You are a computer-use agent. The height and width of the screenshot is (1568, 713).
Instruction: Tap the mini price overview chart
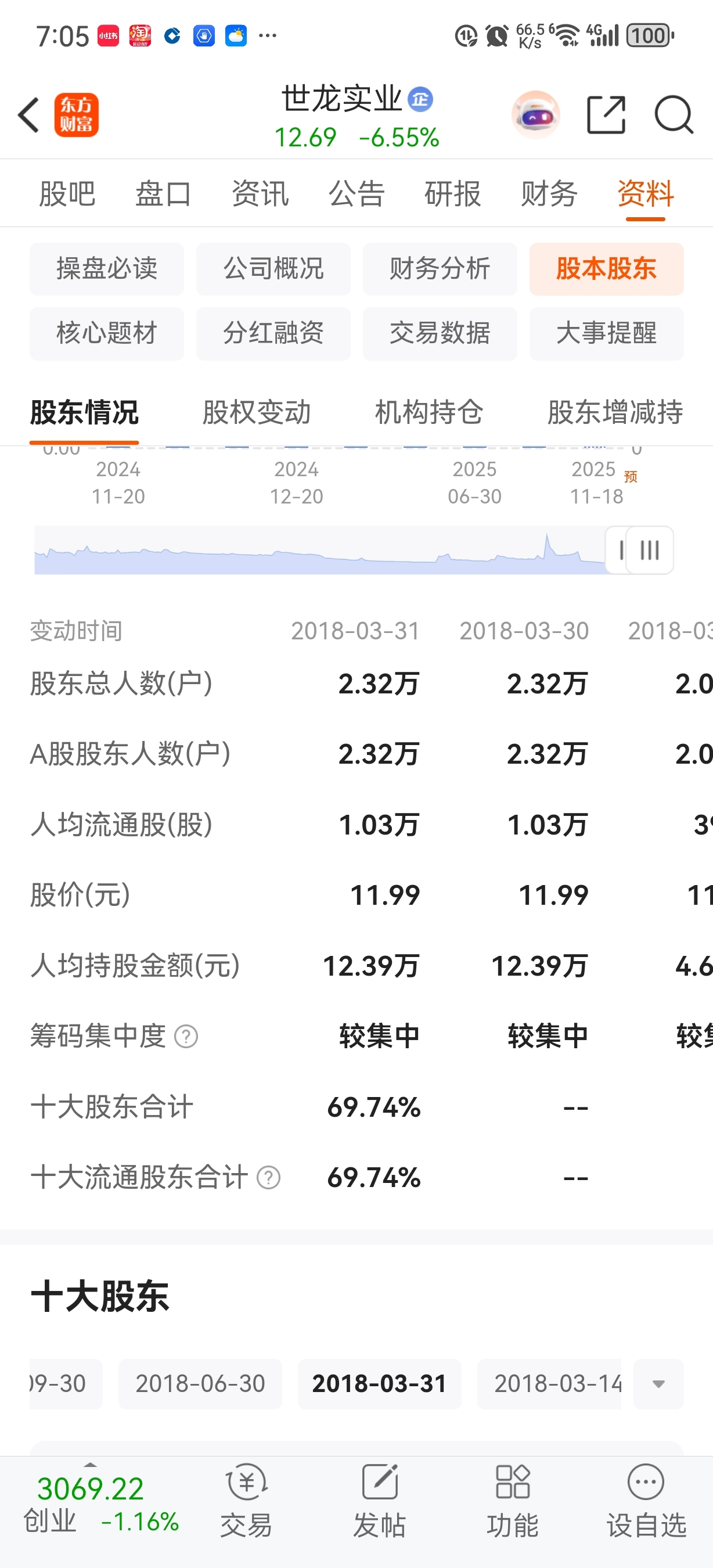click(320, 551)
